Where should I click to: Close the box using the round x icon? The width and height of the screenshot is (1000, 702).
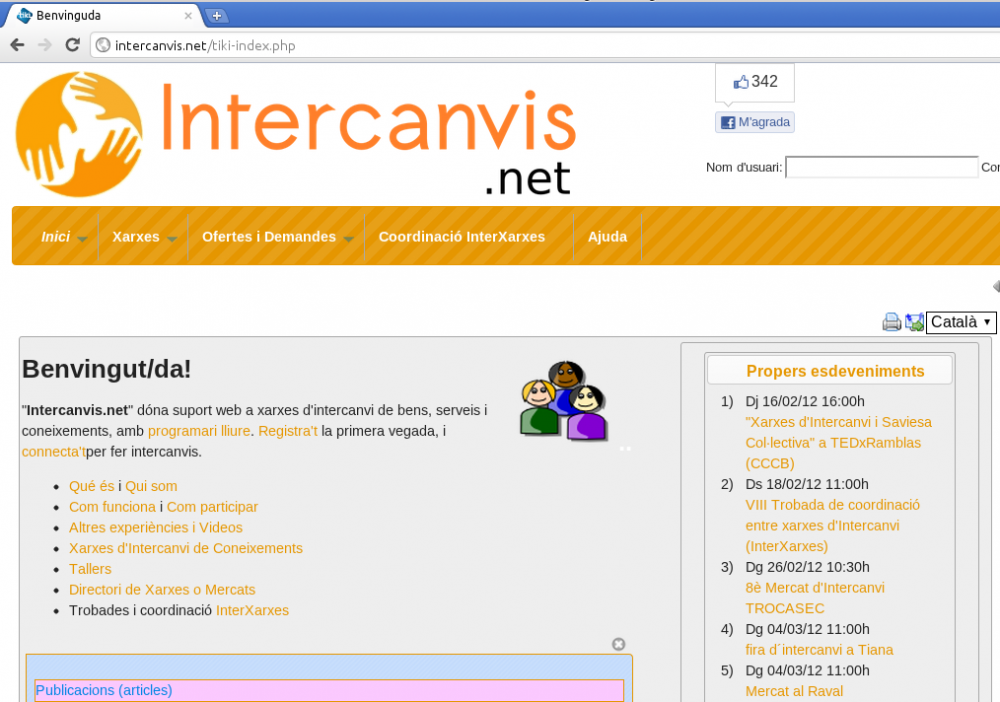619,644
